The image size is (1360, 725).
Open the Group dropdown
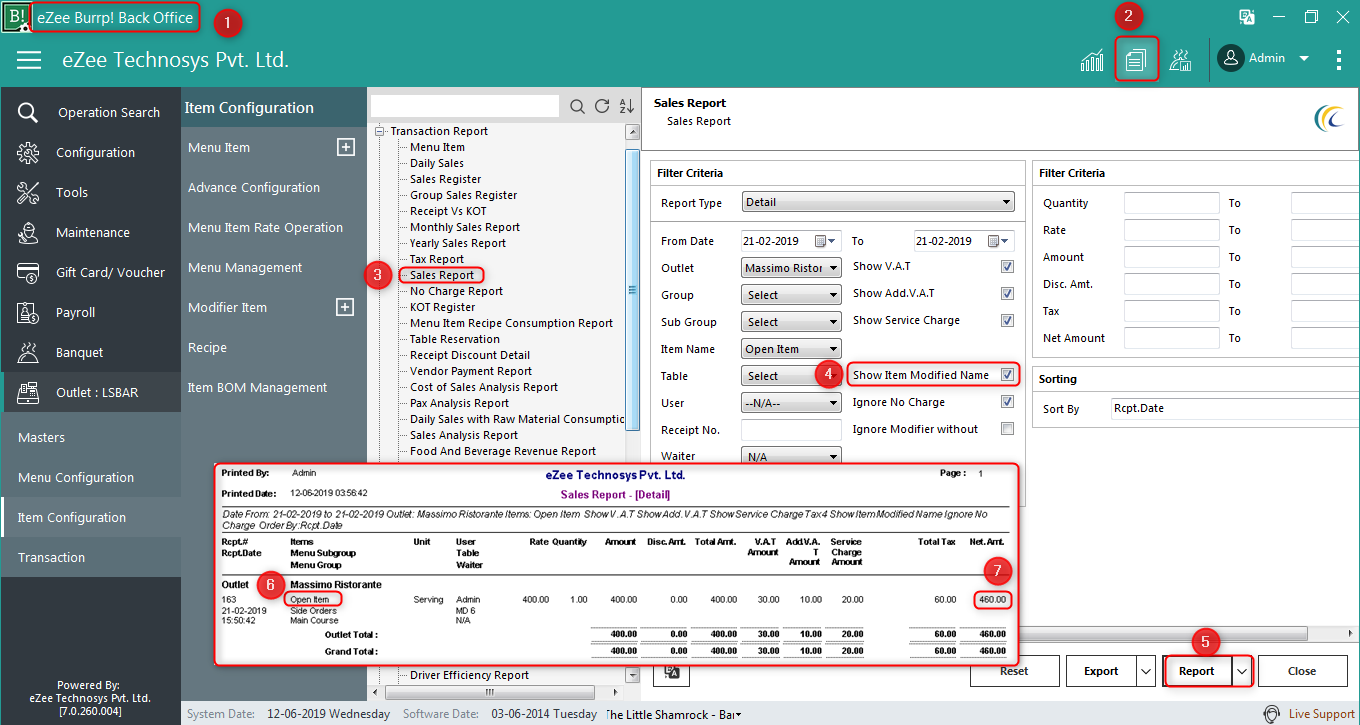coord(791,295)
